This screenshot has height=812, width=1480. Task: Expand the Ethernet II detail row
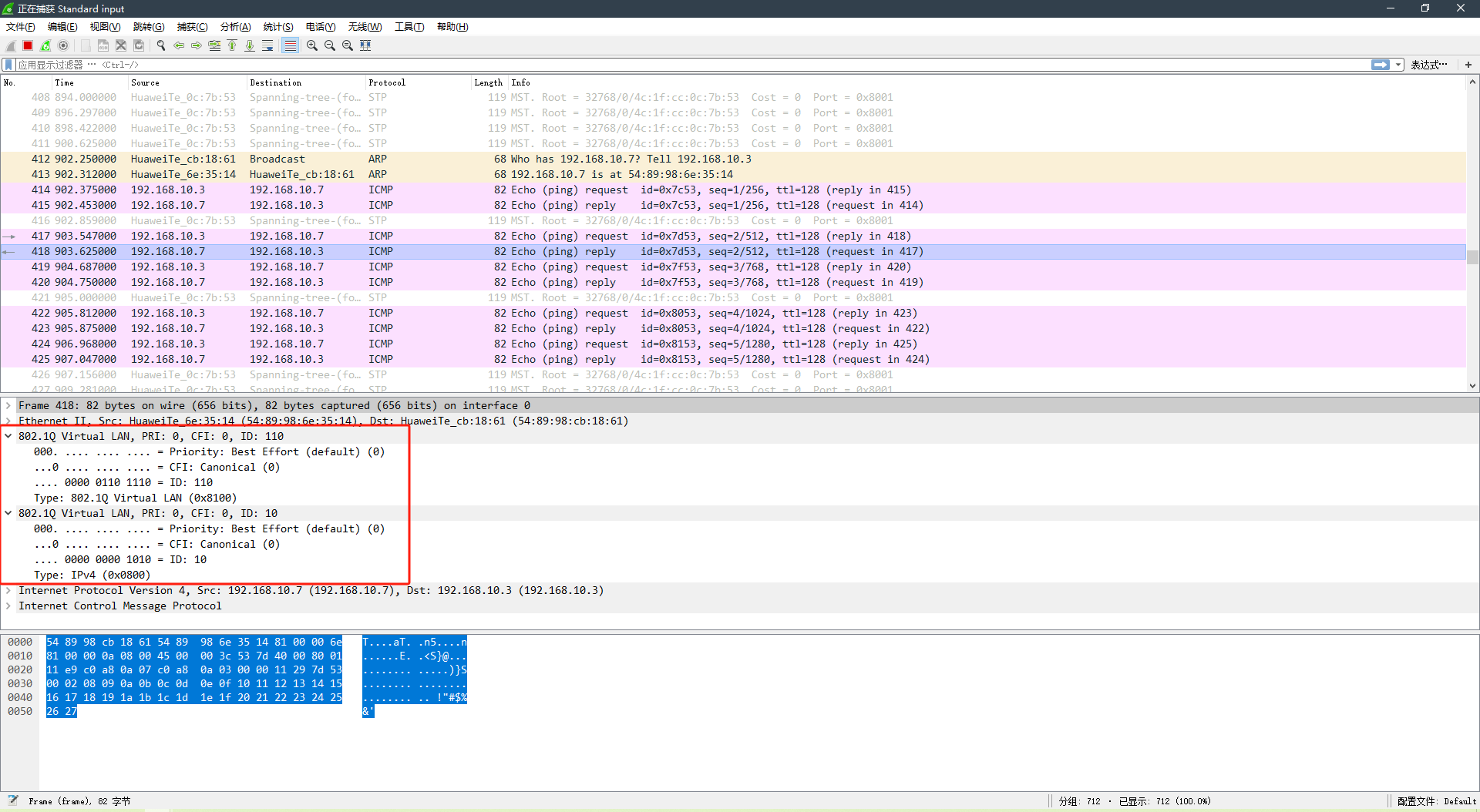(8, 421)
